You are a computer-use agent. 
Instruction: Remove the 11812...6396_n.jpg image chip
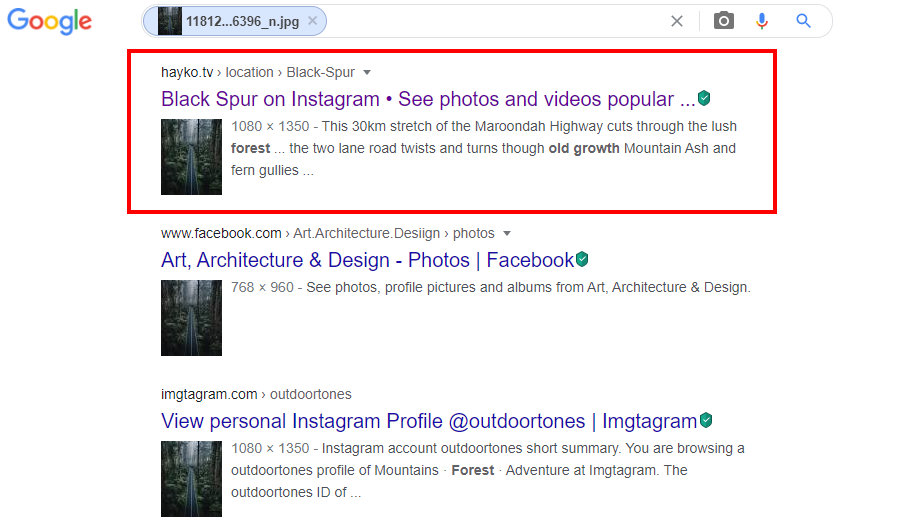[x=313, y=21]
